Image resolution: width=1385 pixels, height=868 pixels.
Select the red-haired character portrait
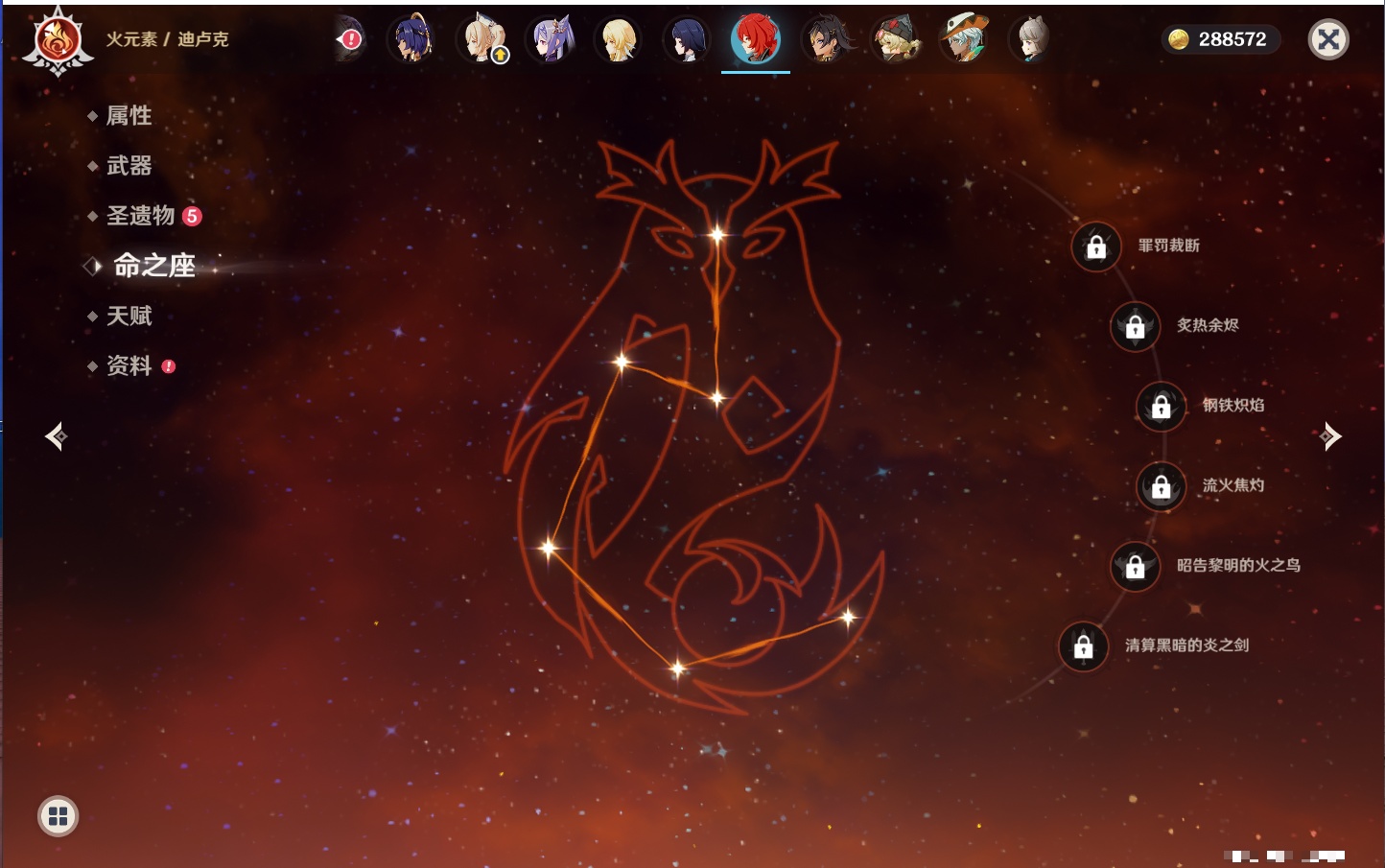tap(756, 39)
